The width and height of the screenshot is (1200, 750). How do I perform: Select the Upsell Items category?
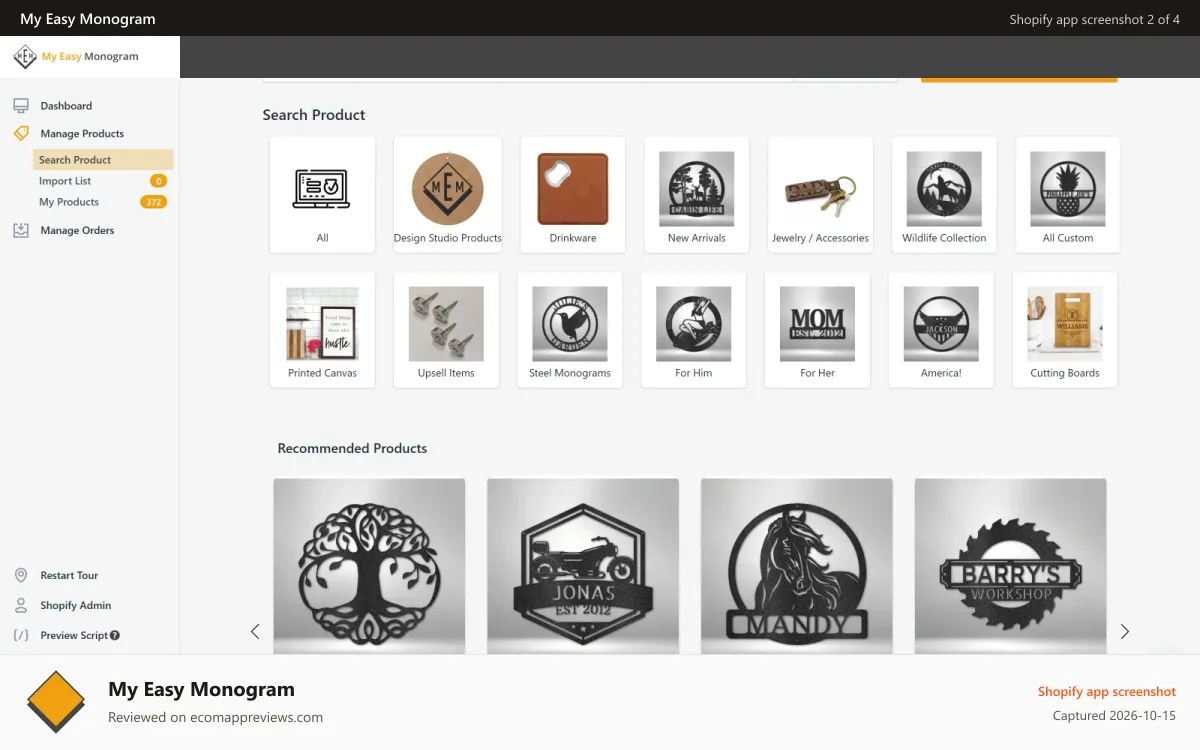[x=446, y=330]
